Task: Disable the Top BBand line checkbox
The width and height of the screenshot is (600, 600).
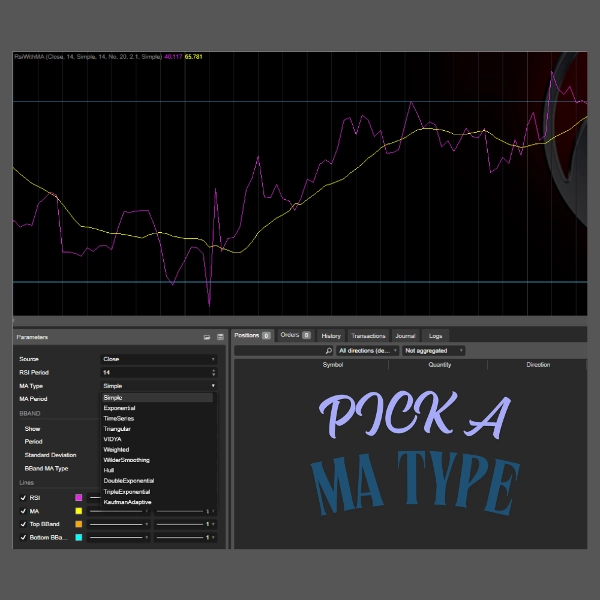Action: click(x=23, y=524)
